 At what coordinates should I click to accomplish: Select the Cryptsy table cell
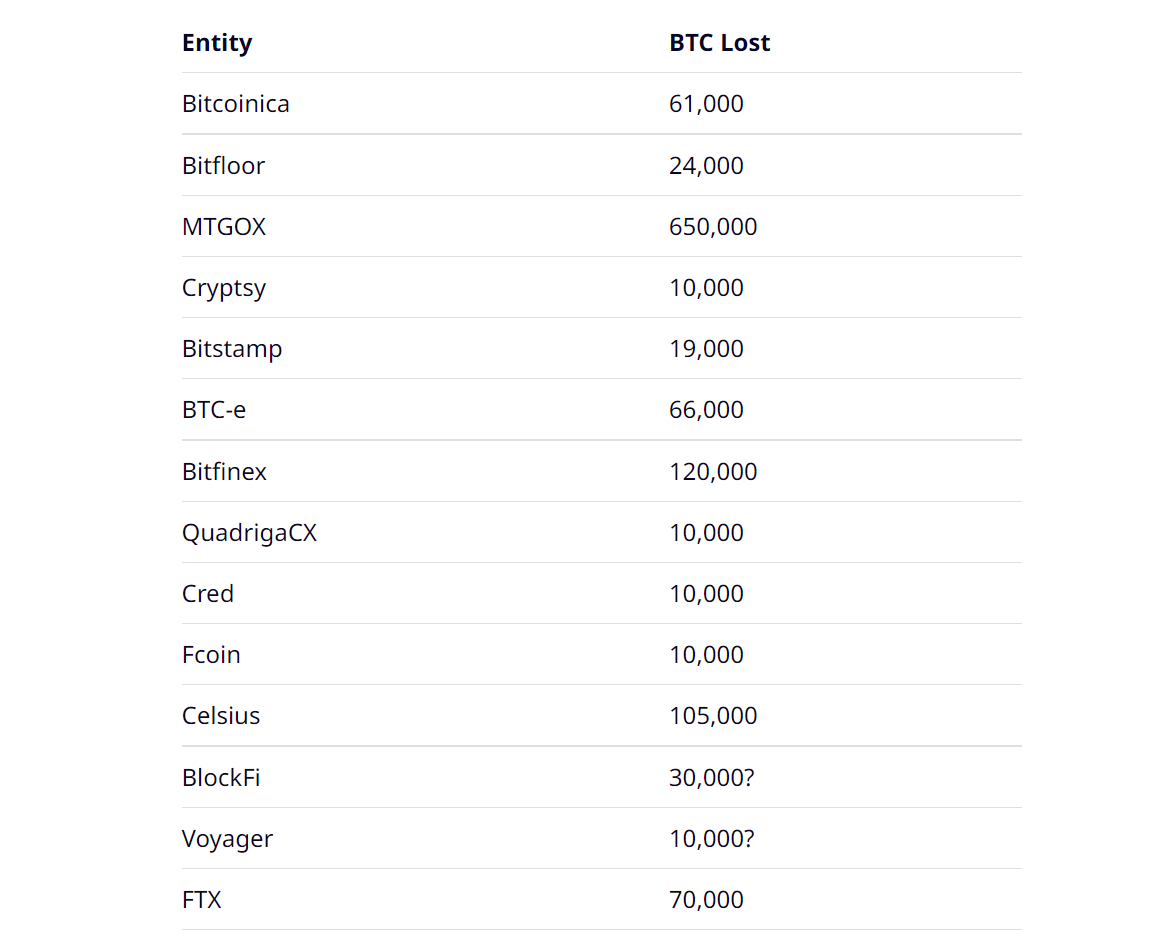pos(224,288)
